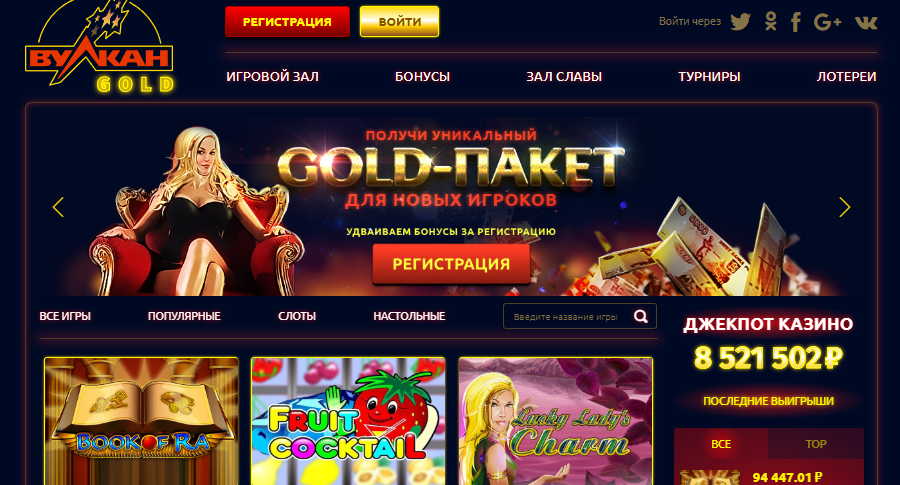Click the yellow Войти button
Viewport: 900px width, 485px height.
[399, 22]
